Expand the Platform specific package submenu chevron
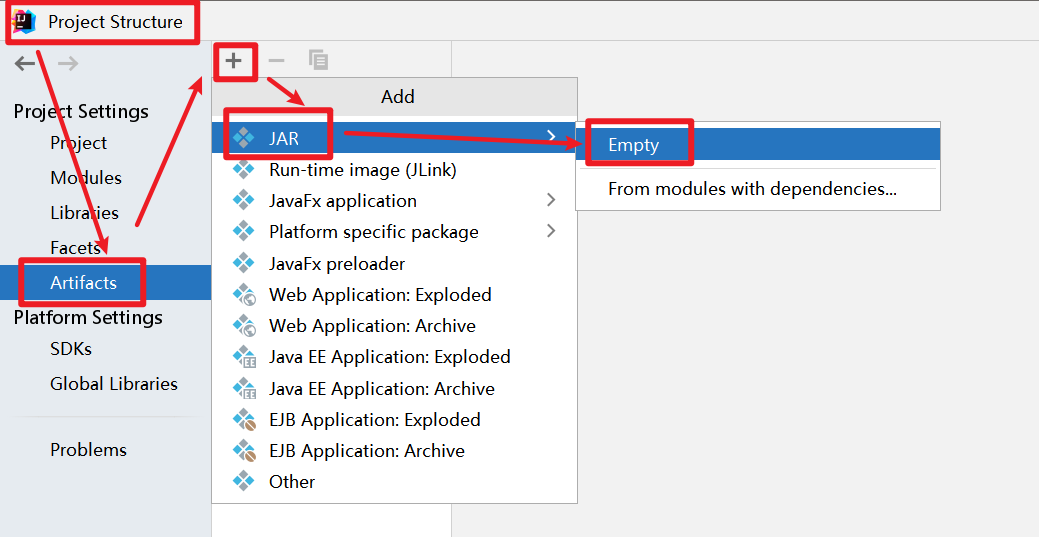The width and height of the screenshot is (1039, 537). (551, 232)
